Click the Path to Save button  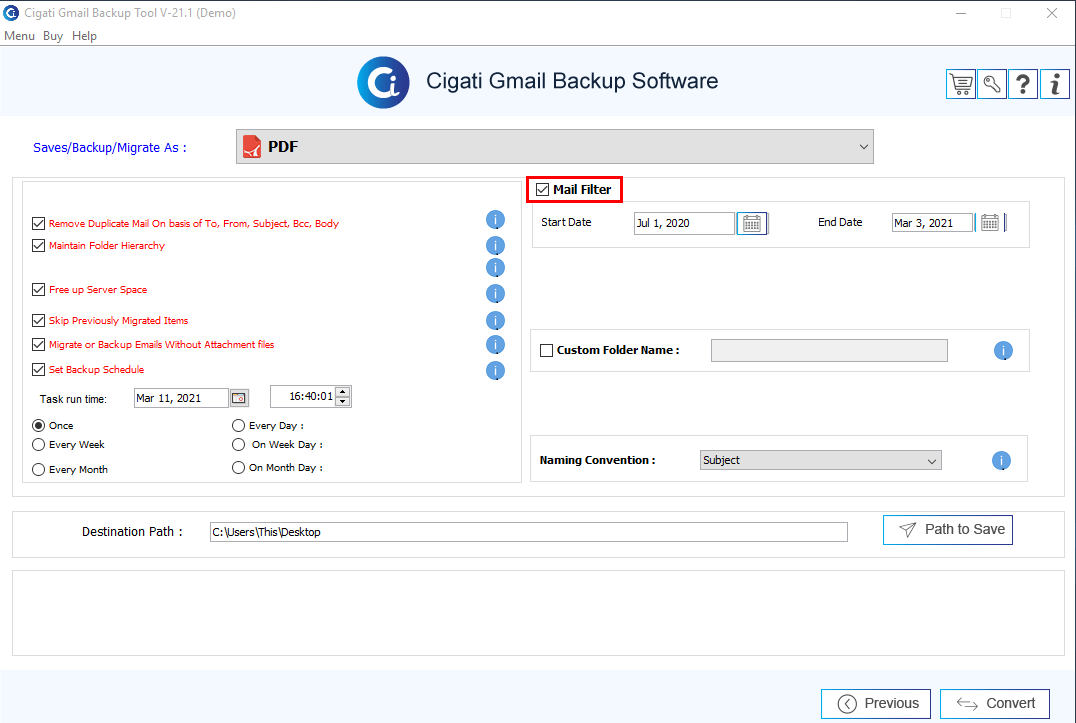tap(948, 530)
